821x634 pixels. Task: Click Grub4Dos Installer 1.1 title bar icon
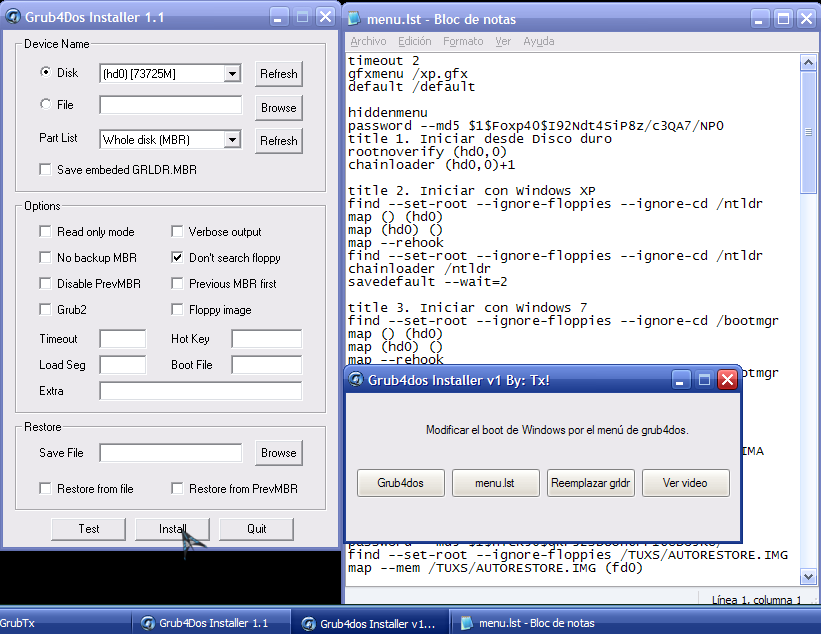pos(14,17)
